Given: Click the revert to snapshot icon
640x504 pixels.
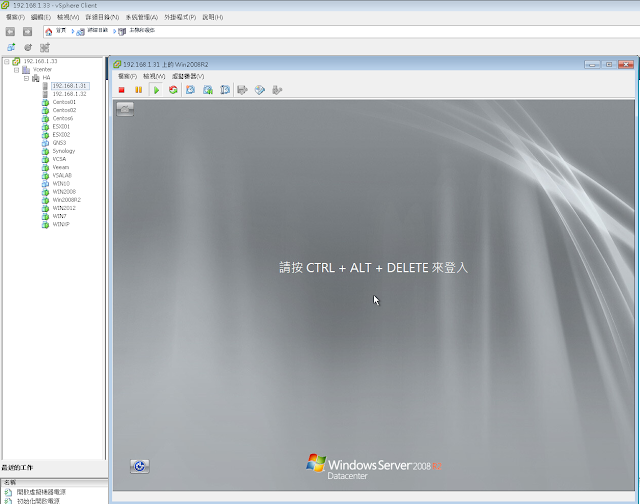Looking at the screenshot, I should point(208,90).
